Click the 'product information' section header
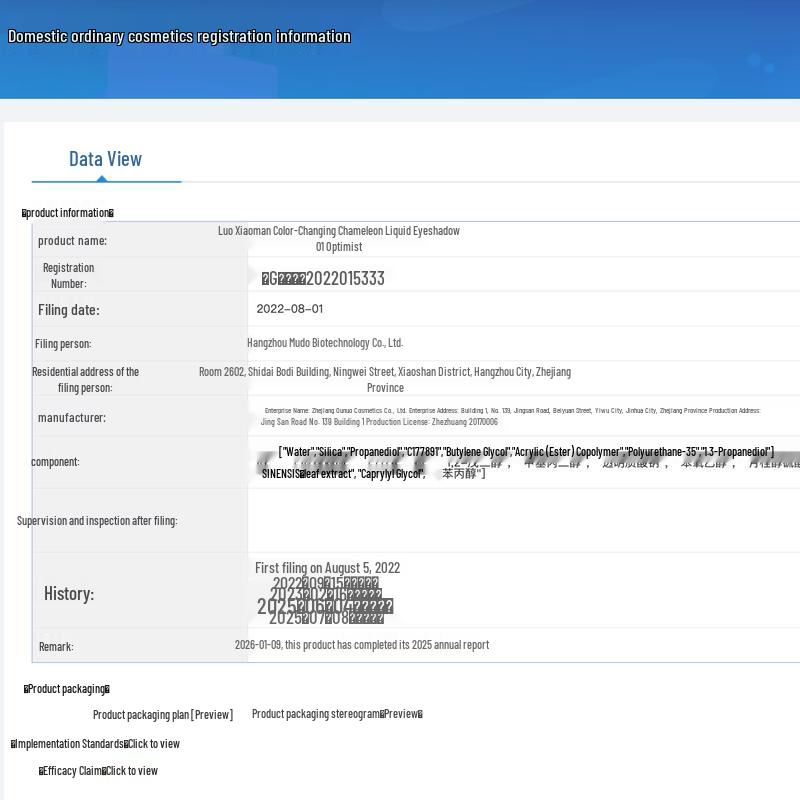The width and height of the screenshot is (800, 800). pos(68,213)
